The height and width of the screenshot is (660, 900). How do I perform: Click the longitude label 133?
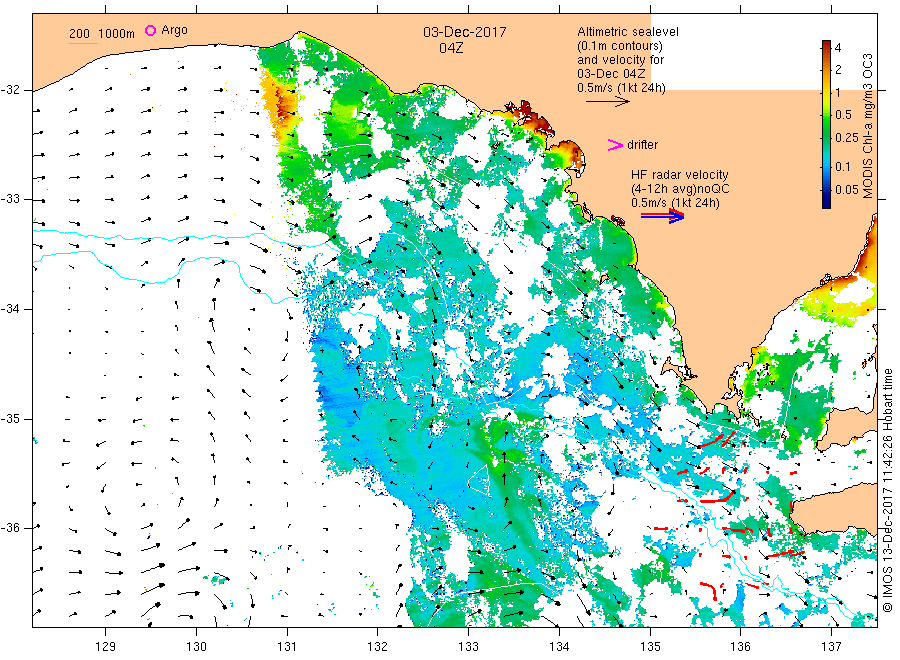point(468,647)
